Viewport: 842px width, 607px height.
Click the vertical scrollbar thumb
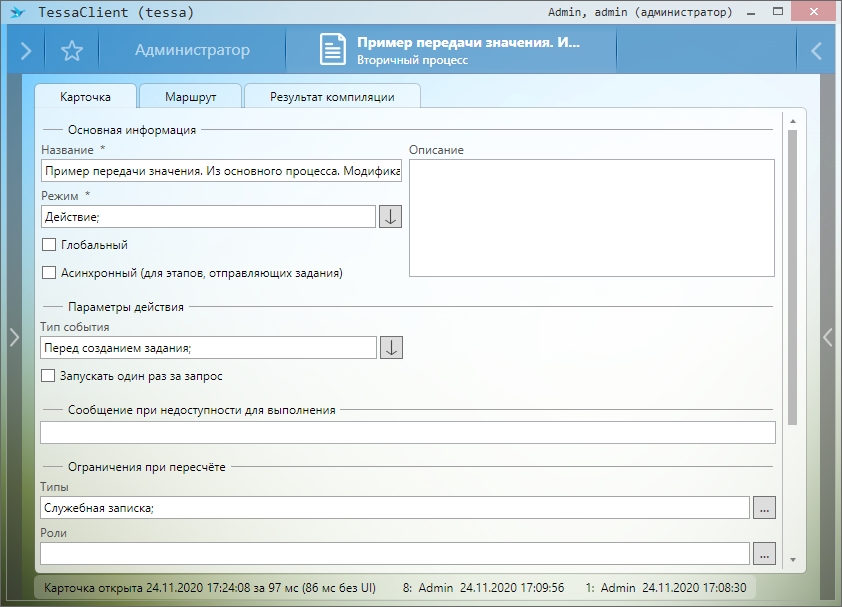(x=792, y=275)
